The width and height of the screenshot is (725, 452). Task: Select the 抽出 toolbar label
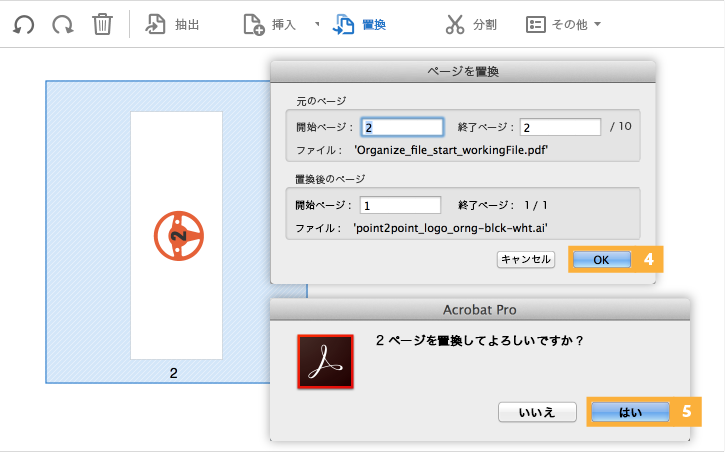(x=187, y=24)
